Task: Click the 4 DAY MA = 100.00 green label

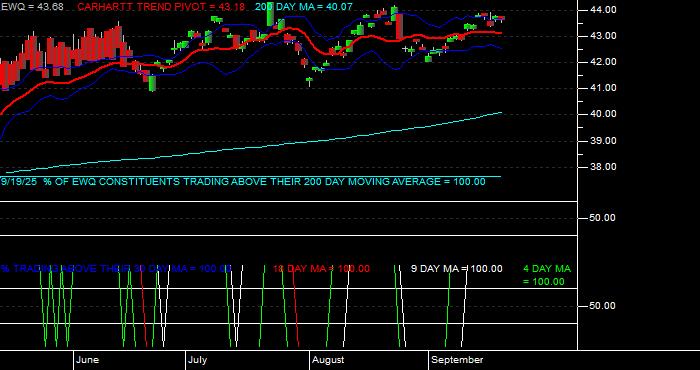Action: (547, 275)
